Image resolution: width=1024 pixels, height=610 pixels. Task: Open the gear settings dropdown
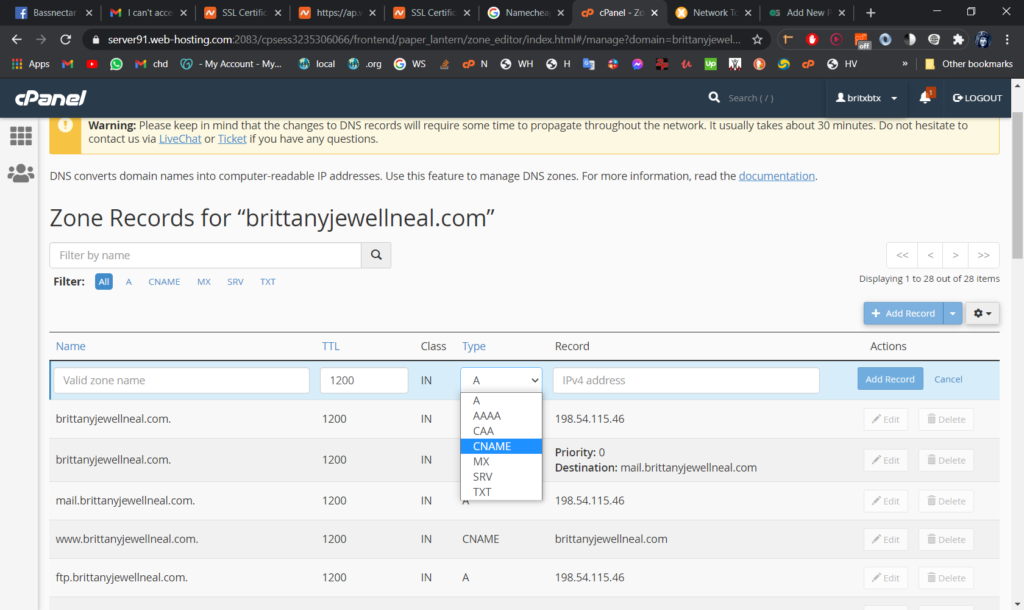pyautogui.click(x=982, y=314)
